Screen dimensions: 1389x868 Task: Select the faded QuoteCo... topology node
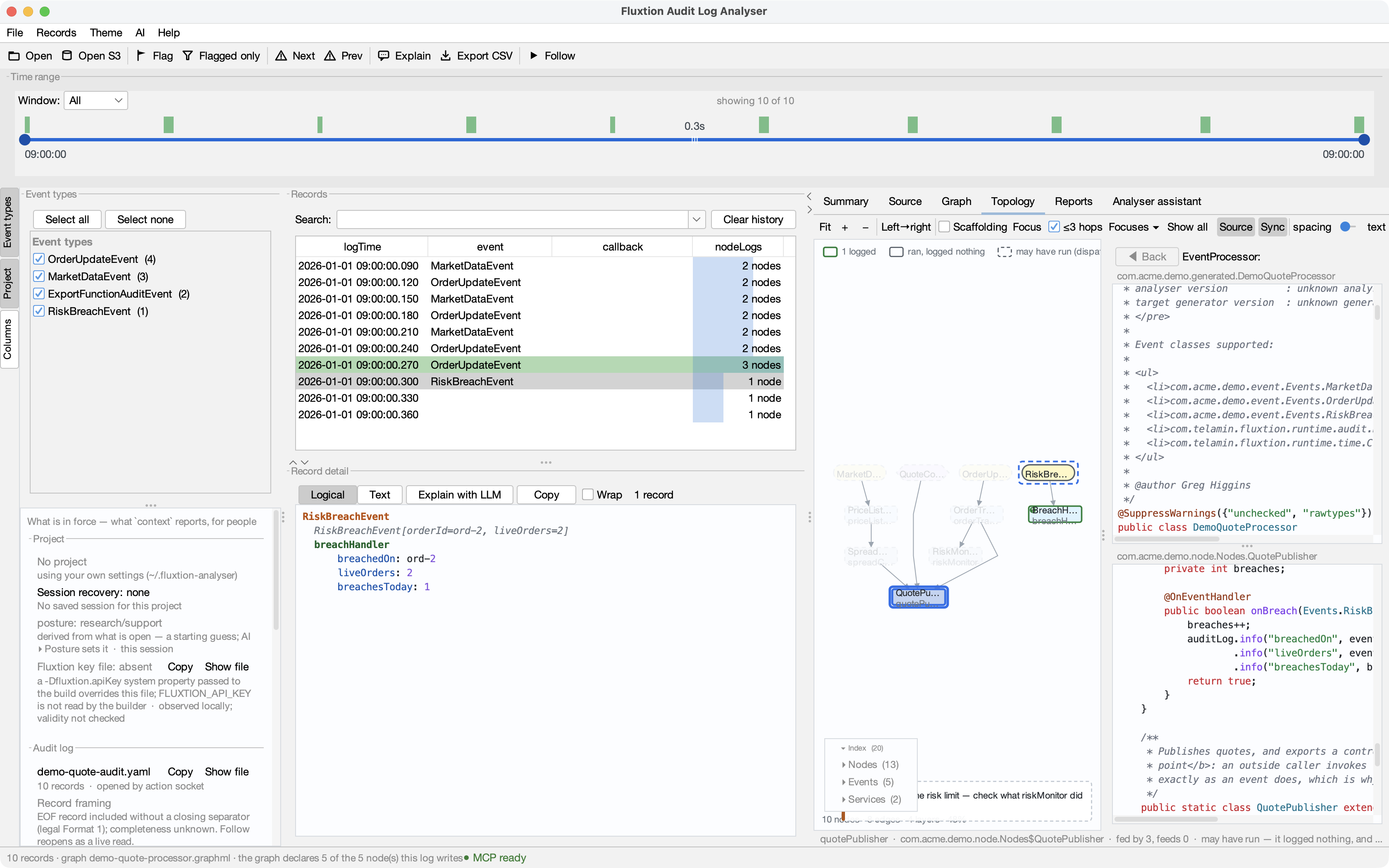point(922,474)
